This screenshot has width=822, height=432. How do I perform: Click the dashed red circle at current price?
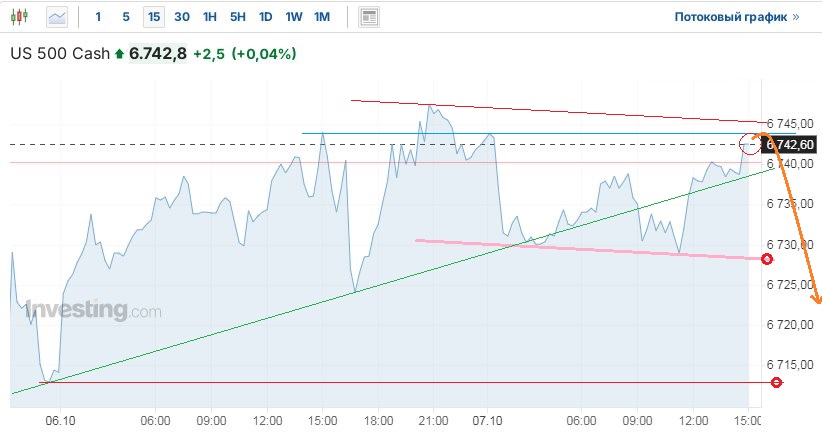coord(750,143)
